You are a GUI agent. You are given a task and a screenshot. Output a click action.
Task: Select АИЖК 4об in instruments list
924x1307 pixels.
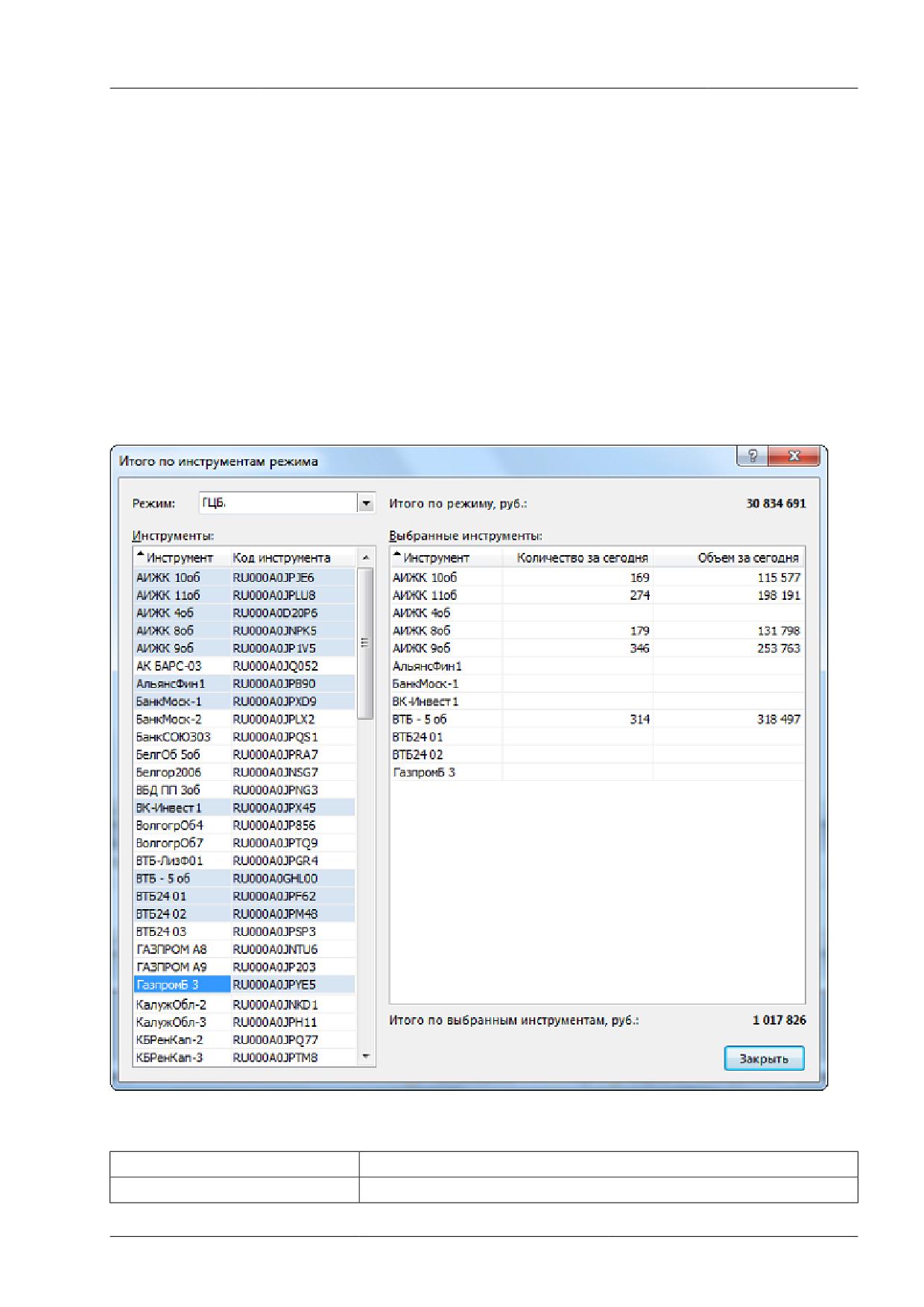coord(244,613)
